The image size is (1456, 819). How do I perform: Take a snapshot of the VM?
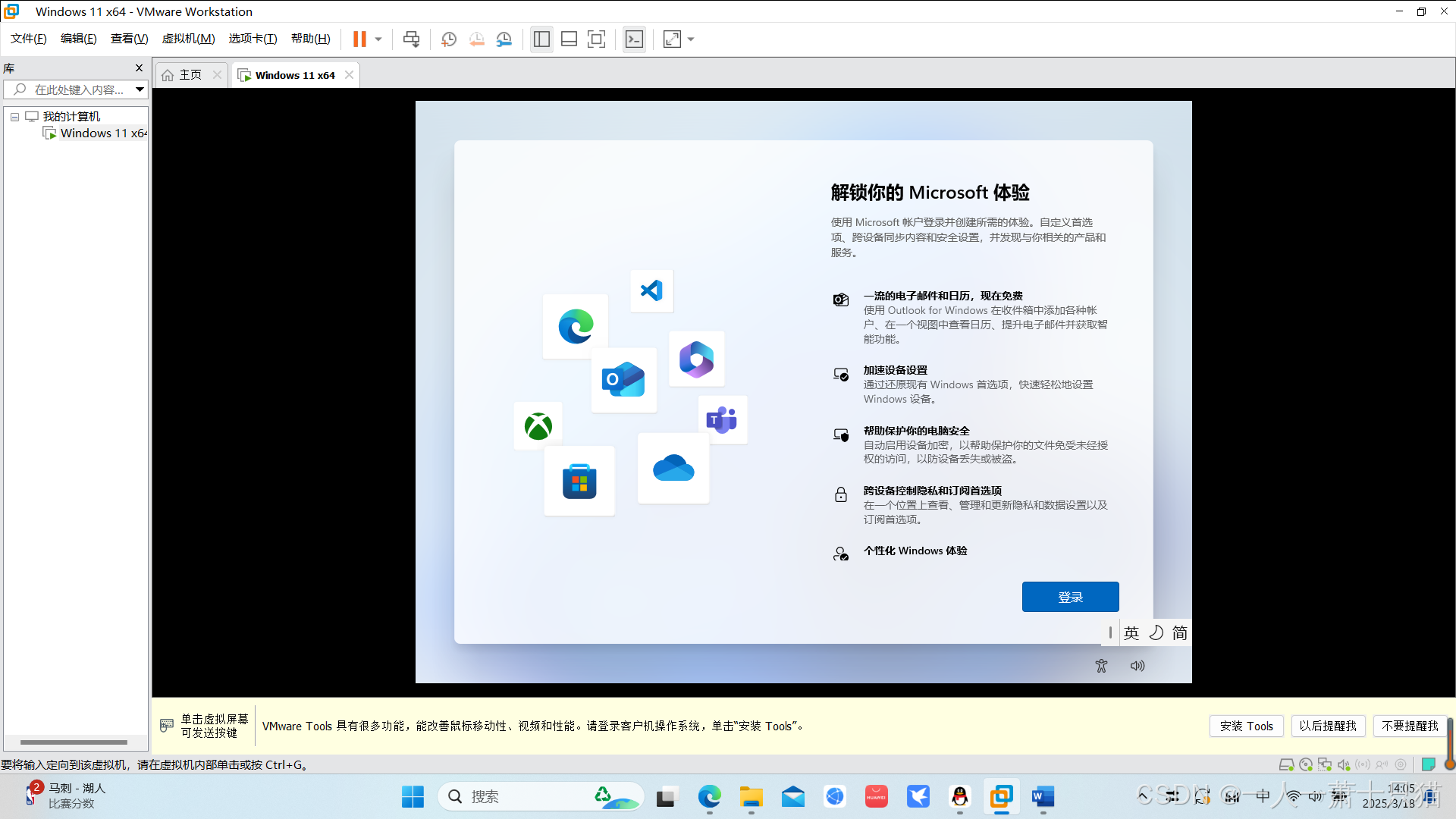tap(448, 39)
